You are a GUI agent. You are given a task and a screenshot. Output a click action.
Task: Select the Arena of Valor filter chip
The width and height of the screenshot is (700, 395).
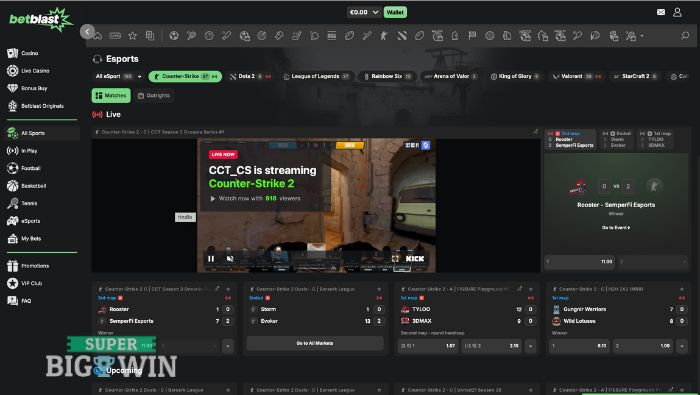click(x=451, y=76)
